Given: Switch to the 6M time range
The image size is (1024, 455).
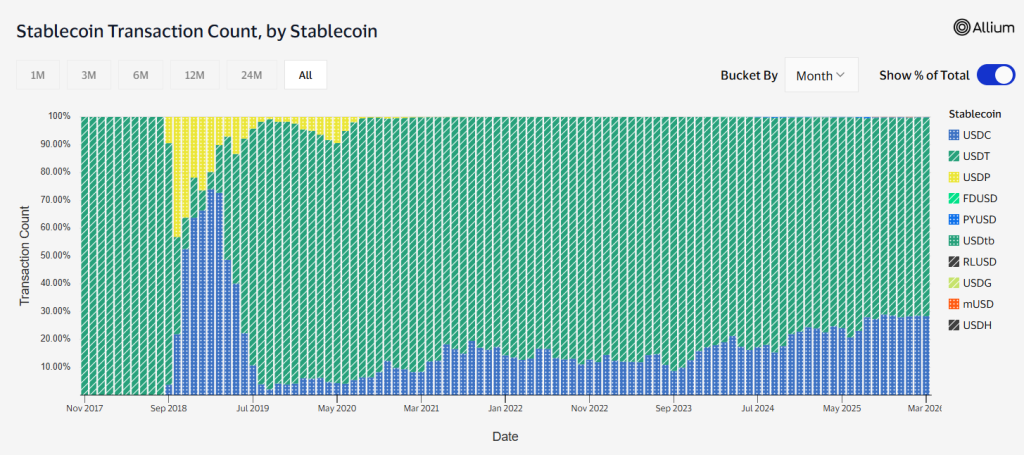Looking at the screenshot, I should tap(140, 75).
